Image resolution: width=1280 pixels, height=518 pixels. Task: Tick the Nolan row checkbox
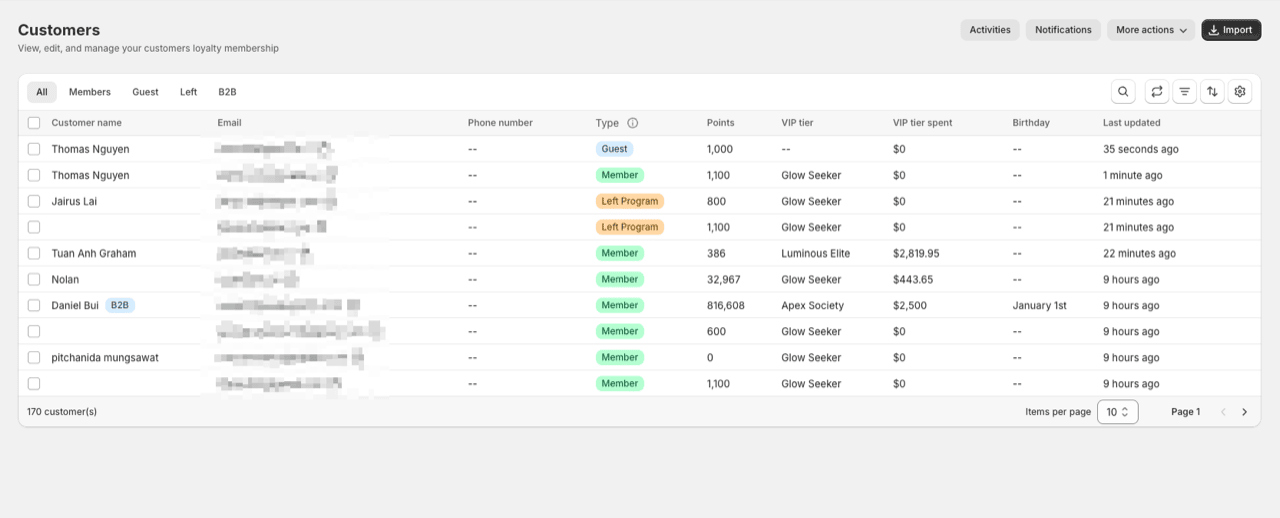(34, 279)
